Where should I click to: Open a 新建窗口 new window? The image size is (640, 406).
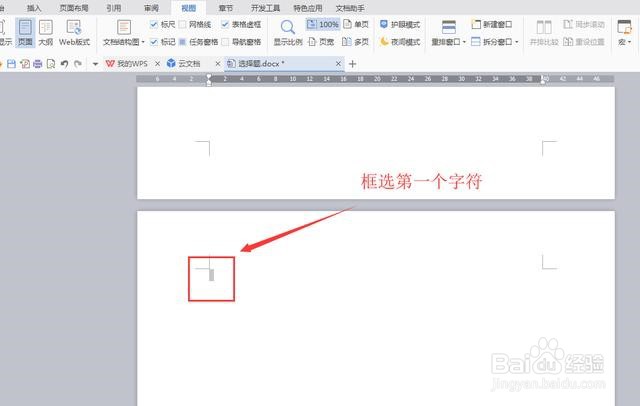pos(492,24)
